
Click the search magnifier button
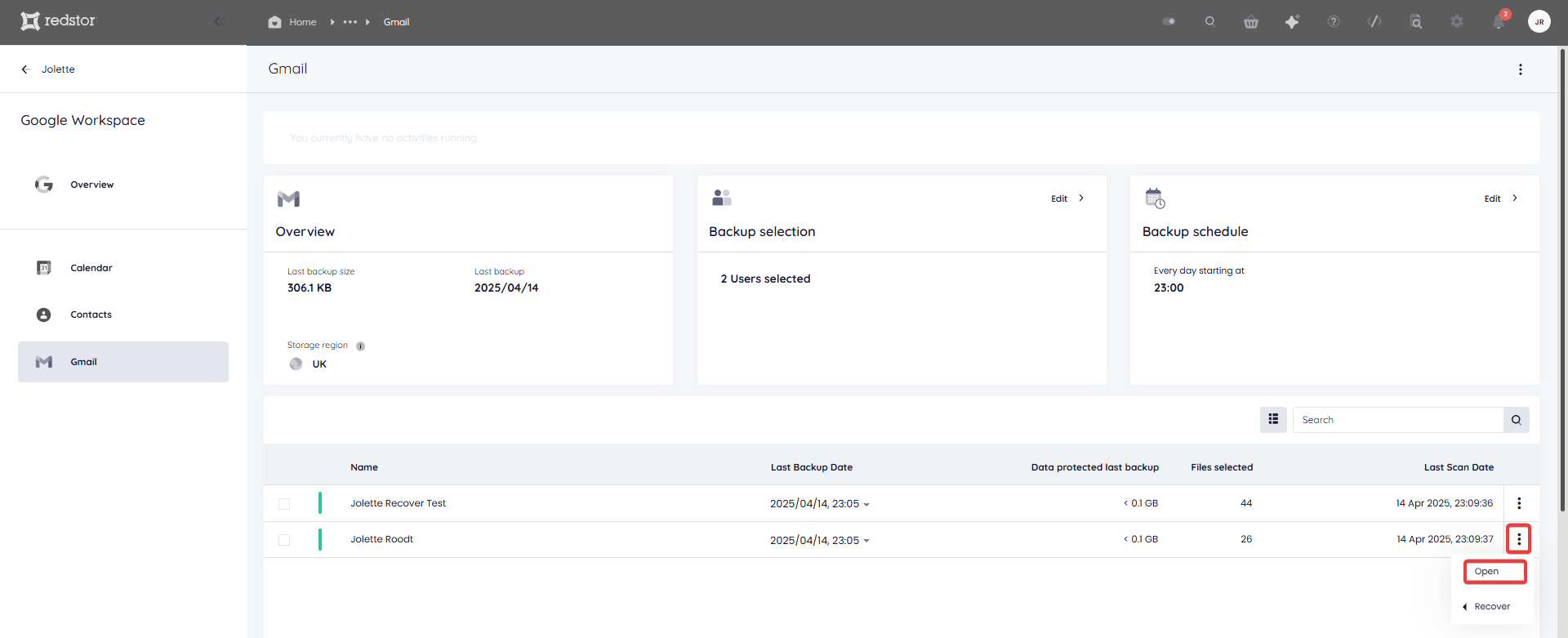pyautogui.click(x=1517, y=420)
